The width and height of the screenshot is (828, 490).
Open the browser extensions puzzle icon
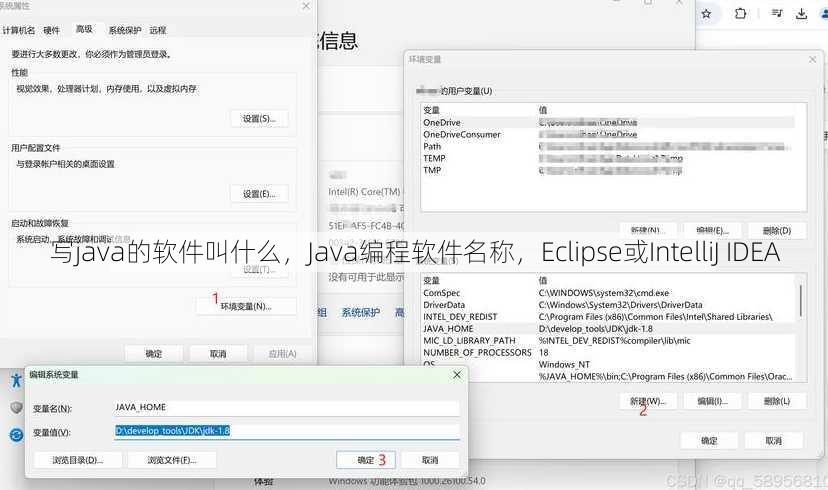pos(740,13)
